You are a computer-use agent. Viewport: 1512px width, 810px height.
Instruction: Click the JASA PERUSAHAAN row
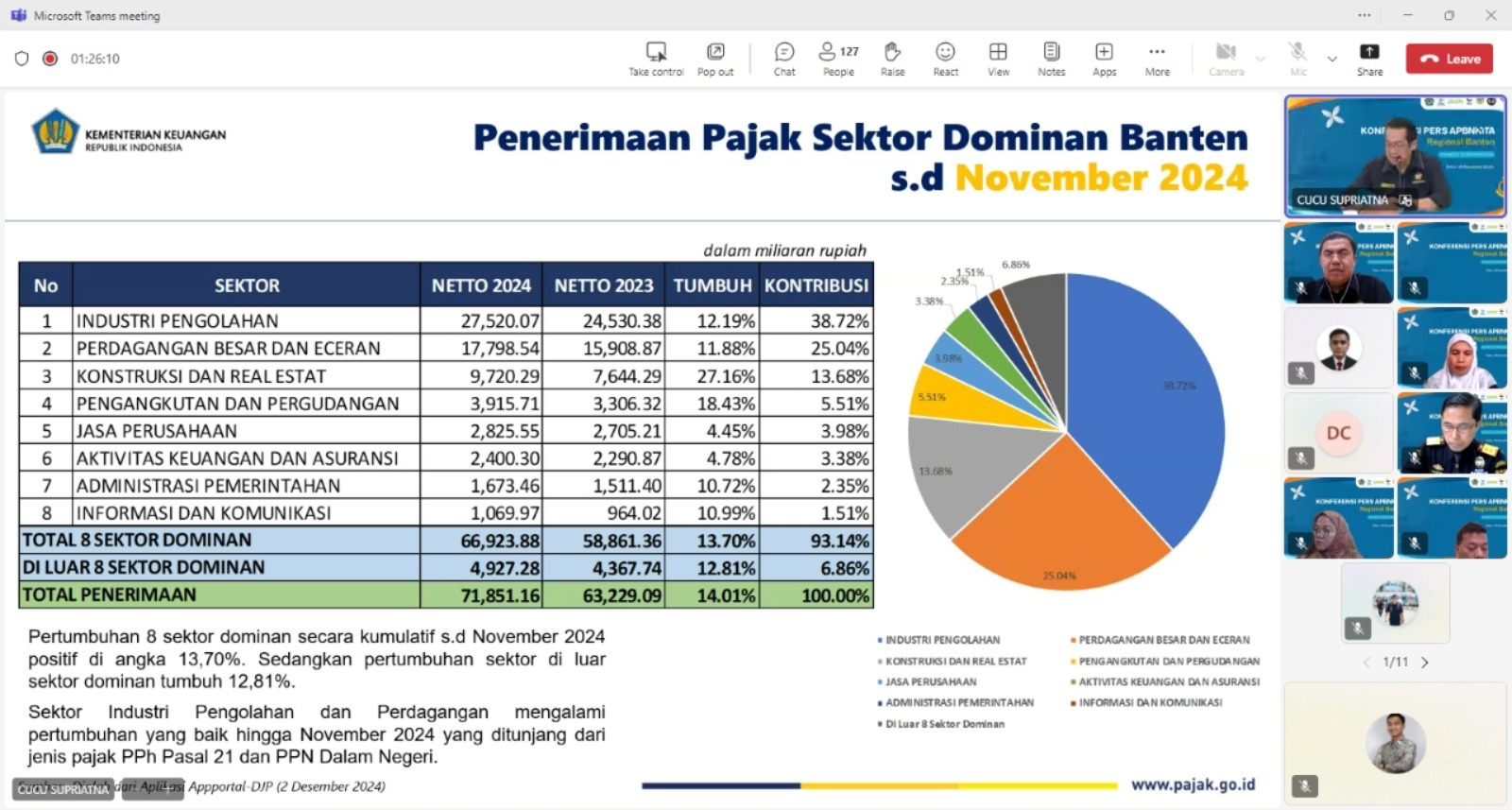click(446, 430)
